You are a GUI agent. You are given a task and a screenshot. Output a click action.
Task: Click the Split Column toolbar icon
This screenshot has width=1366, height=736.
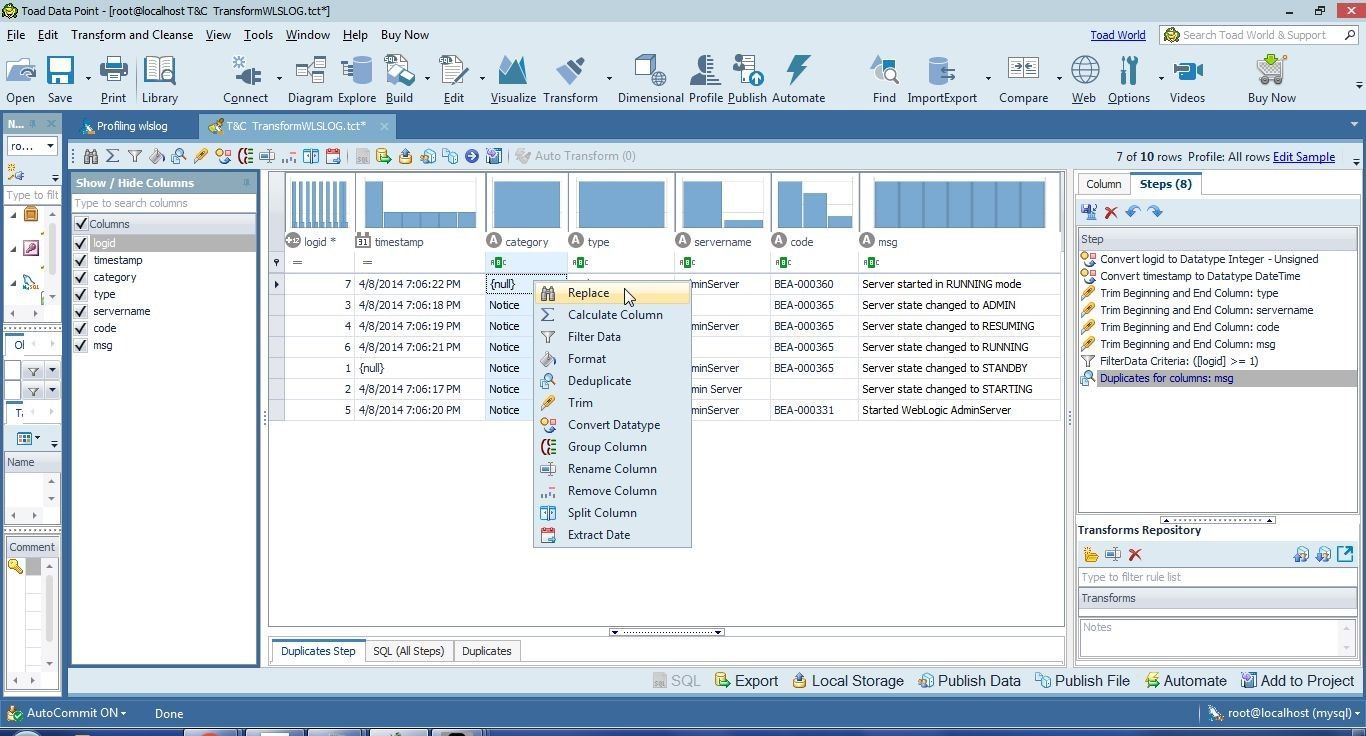[x=311, y=156]
